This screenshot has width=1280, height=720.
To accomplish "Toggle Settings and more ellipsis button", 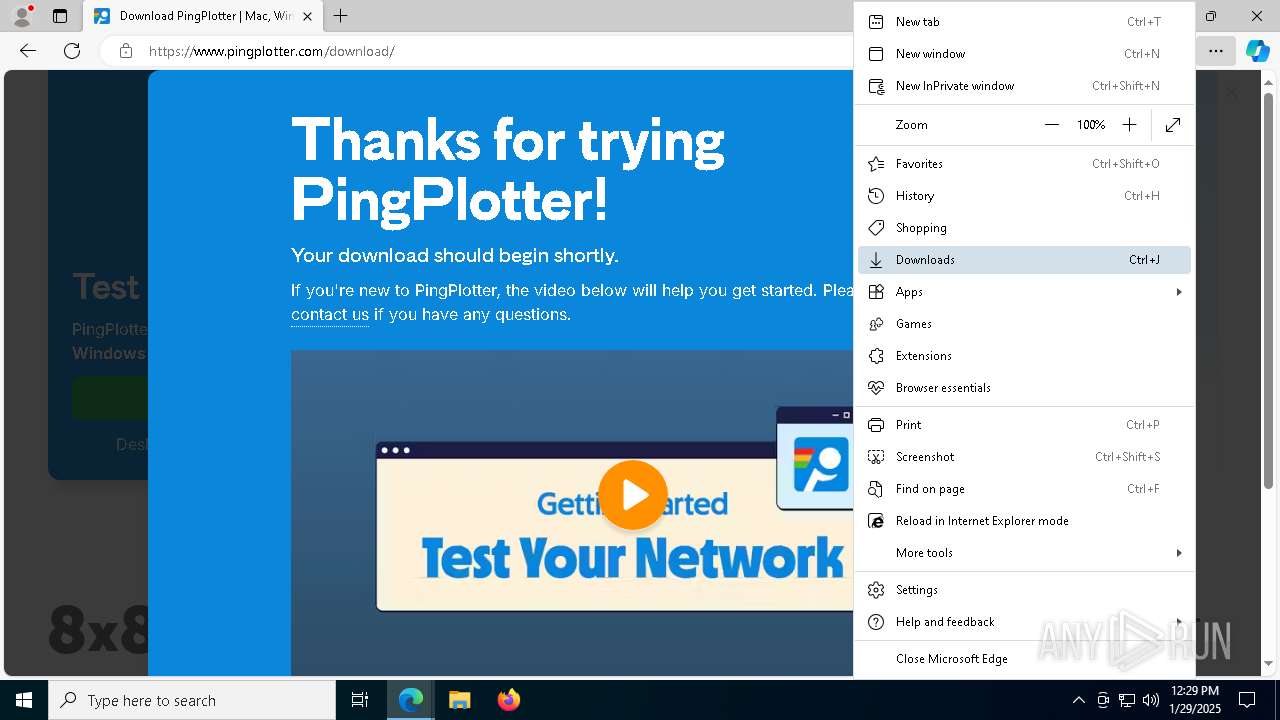I will tap(1216, 51).
